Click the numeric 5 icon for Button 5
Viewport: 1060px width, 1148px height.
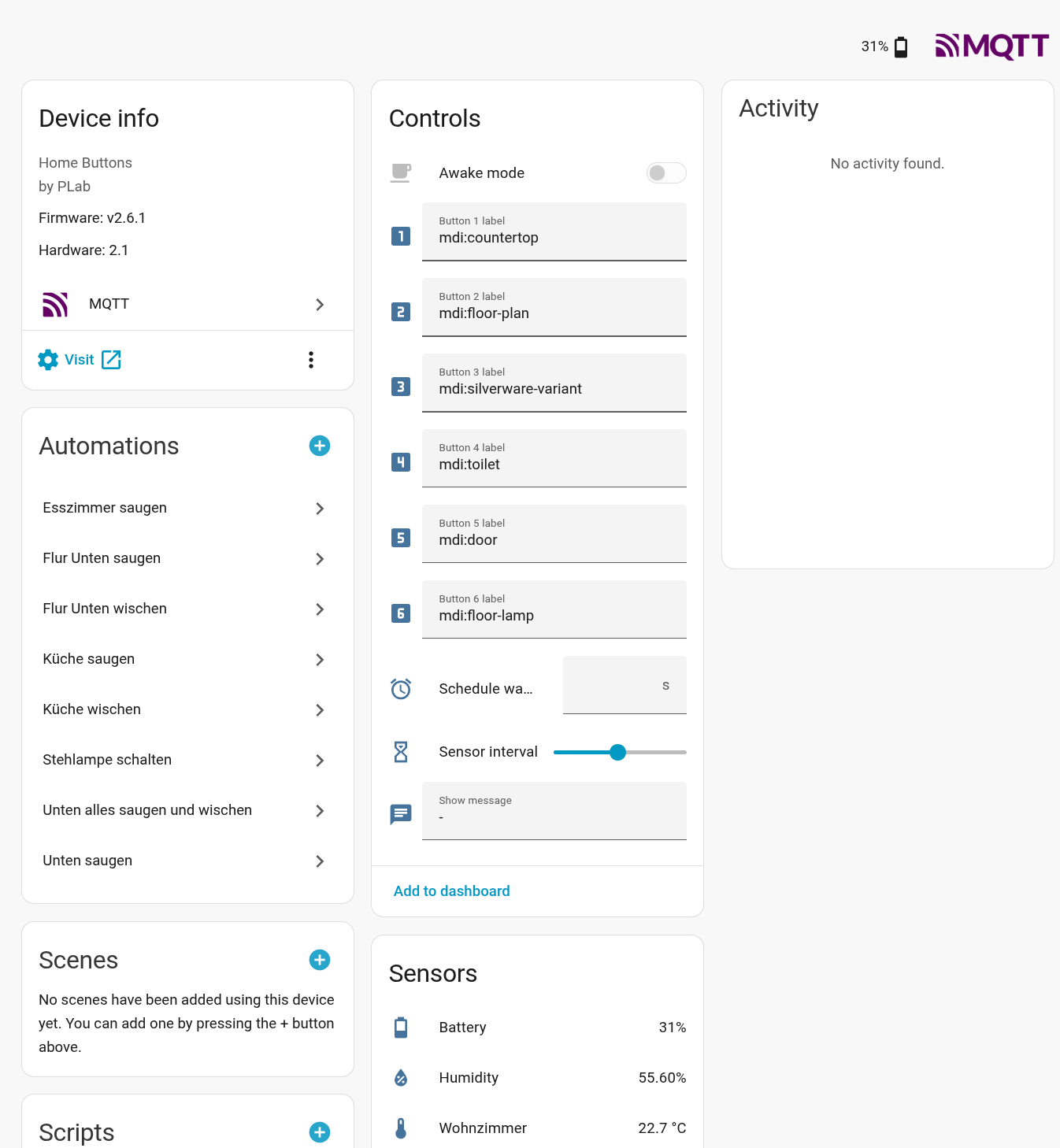point(401,539)
